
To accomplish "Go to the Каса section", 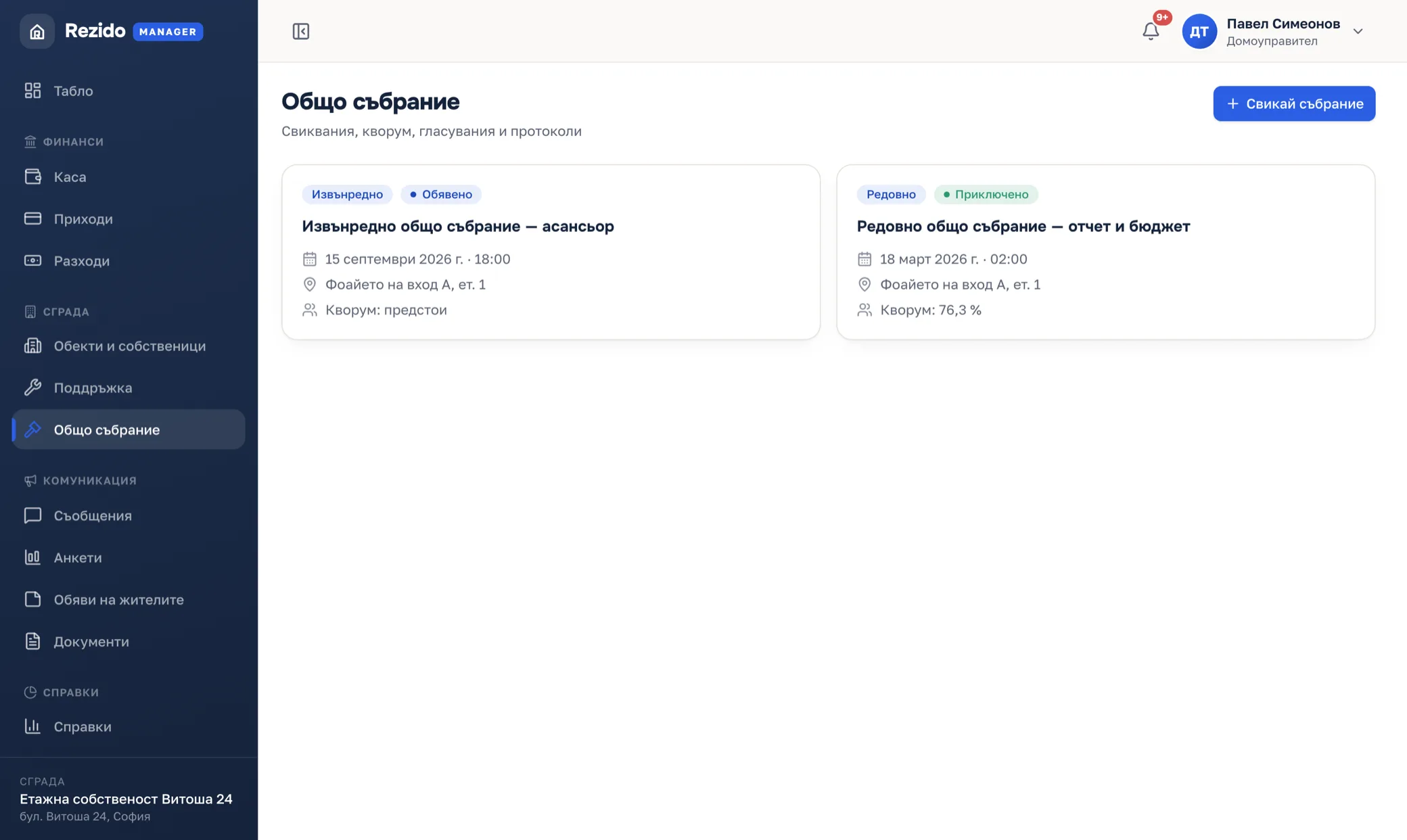I will 129,177.
